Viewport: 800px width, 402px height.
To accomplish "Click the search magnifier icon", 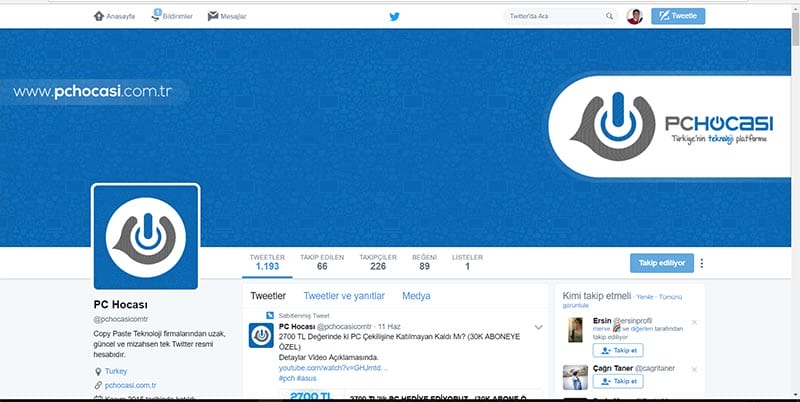I will click(609, 16).
